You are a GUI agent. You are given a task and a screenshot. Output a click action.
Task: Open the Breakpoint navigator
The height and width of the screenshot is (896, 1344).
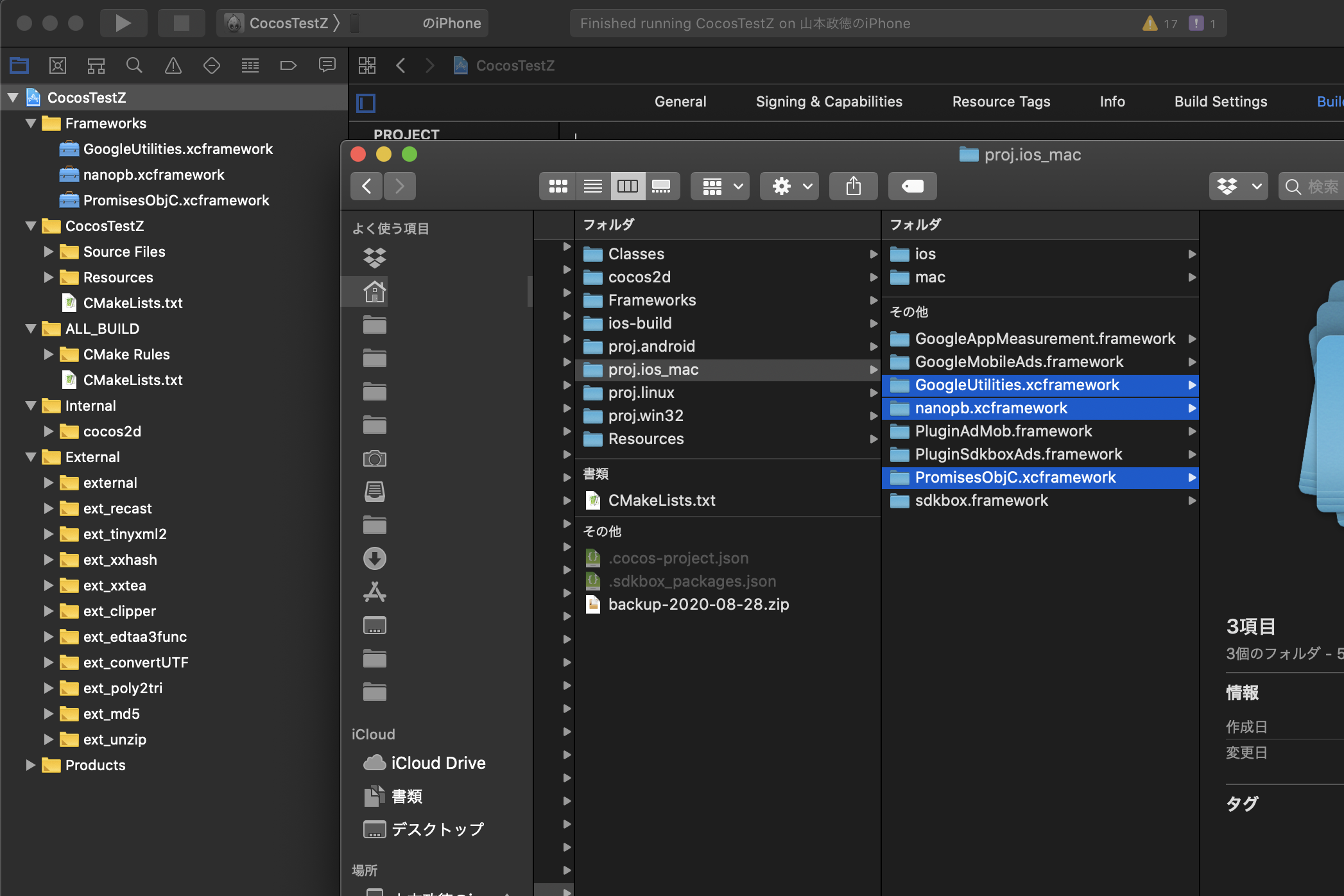[x=289, y=65]
